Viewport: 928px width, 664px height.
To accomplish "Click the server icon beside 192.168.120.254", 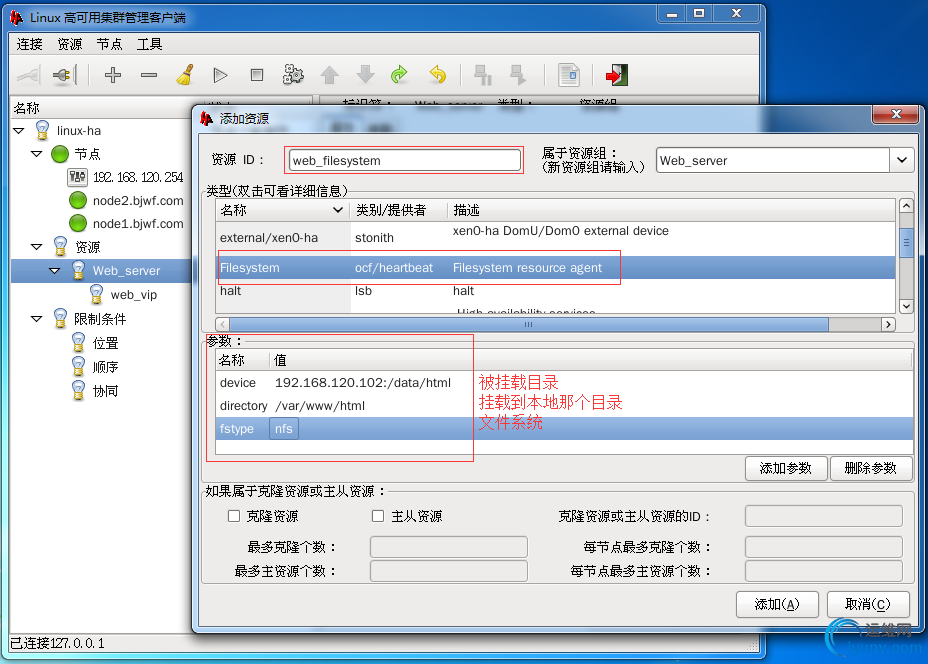I will (78, 177).
